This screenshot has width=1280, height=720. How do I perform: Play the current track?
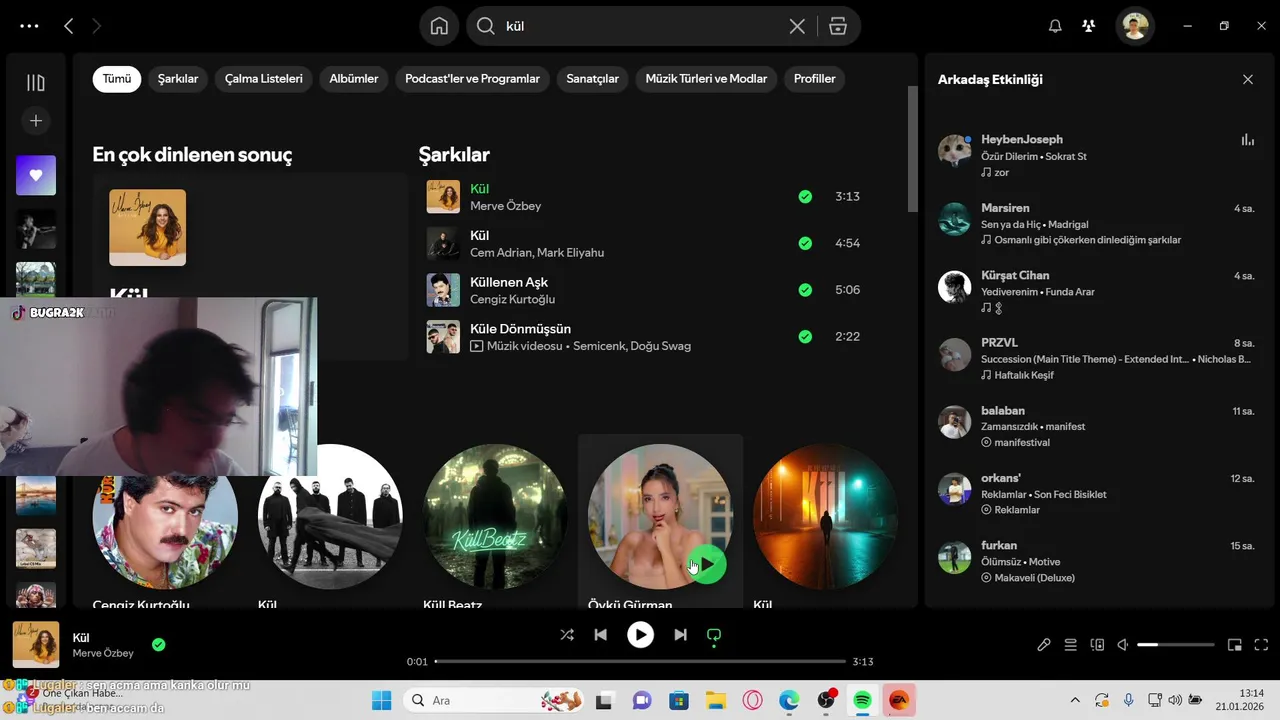(640, 634)
